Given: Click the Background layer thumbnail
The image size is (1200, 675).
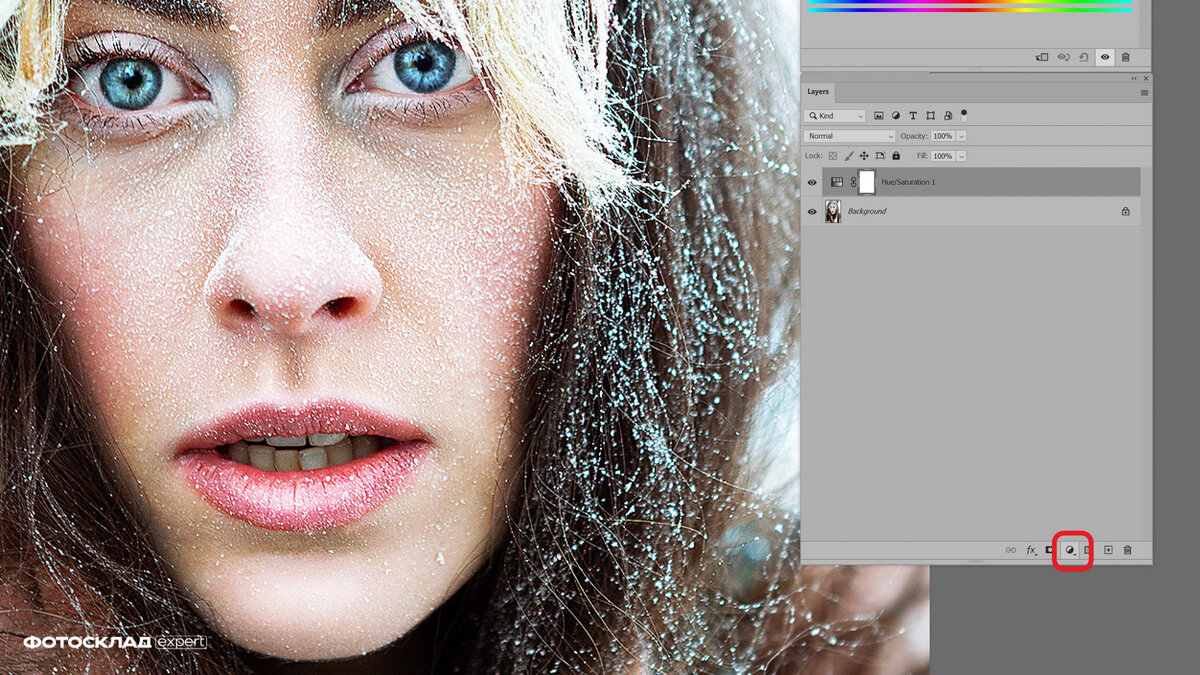Looking at the screenshot, I should point(833,211).
